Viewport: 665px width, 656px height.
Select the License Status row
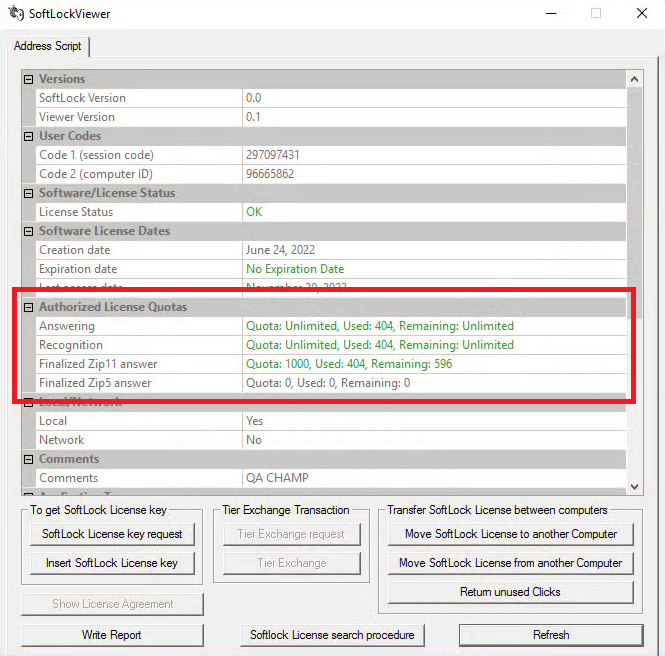point(331,212)
